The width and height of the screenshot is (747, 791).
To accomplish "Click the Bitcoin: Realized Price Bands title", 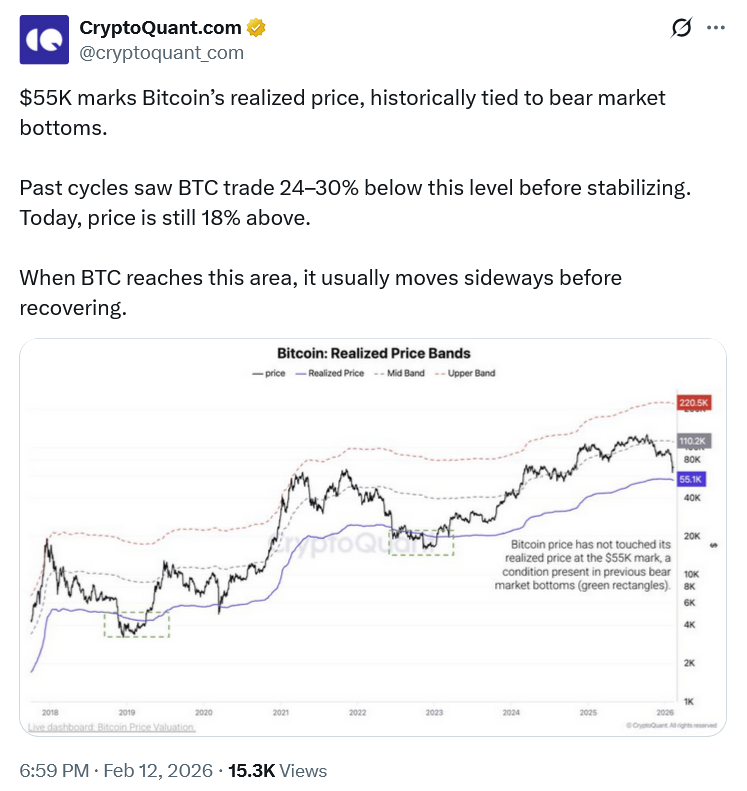I will (x=373, y=353).
